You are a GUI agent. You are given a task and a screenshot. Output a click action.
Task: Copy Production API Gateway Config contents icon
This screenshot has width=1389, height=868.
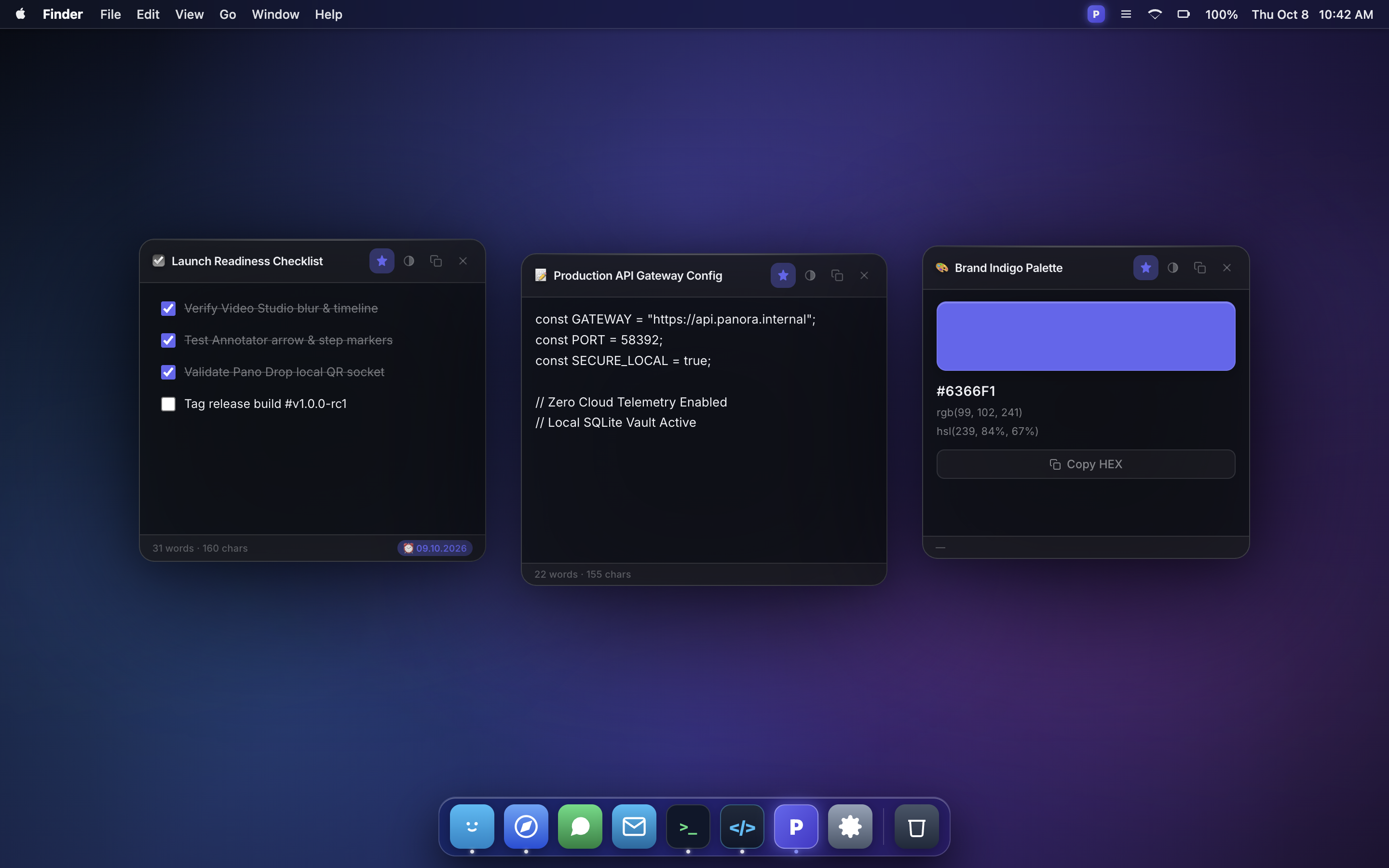pos(837,275)
